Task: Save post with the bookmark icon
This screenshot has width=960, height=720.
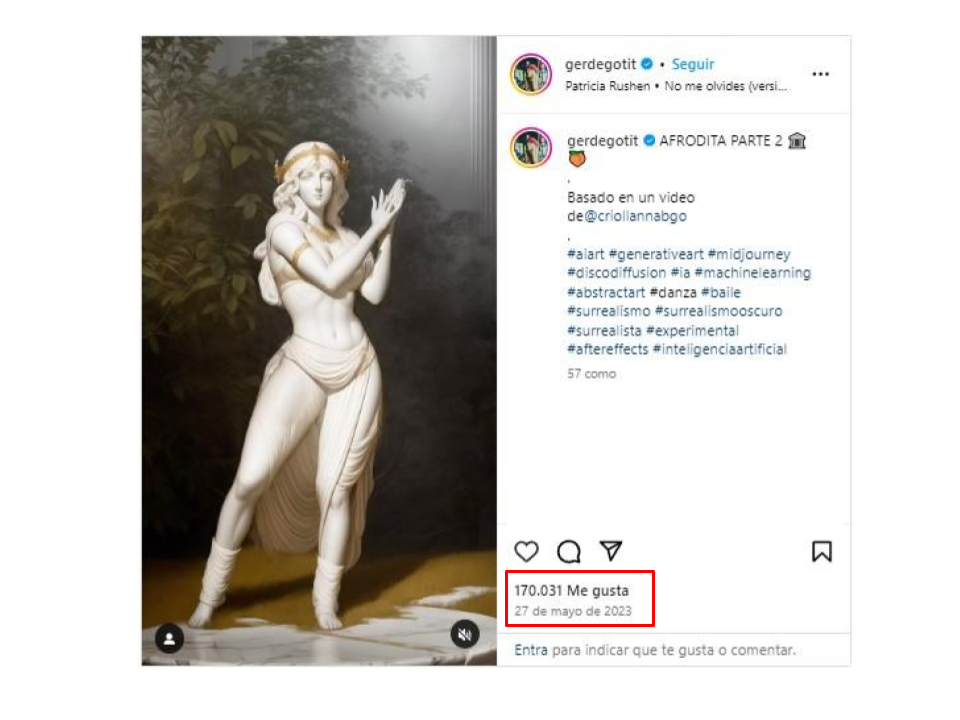Action: coord(822,551)
